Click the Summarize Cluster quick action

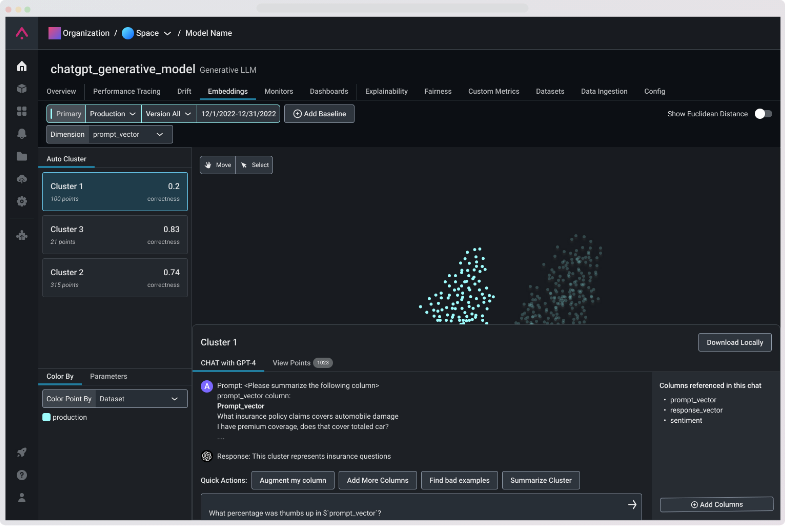point(541,480)
